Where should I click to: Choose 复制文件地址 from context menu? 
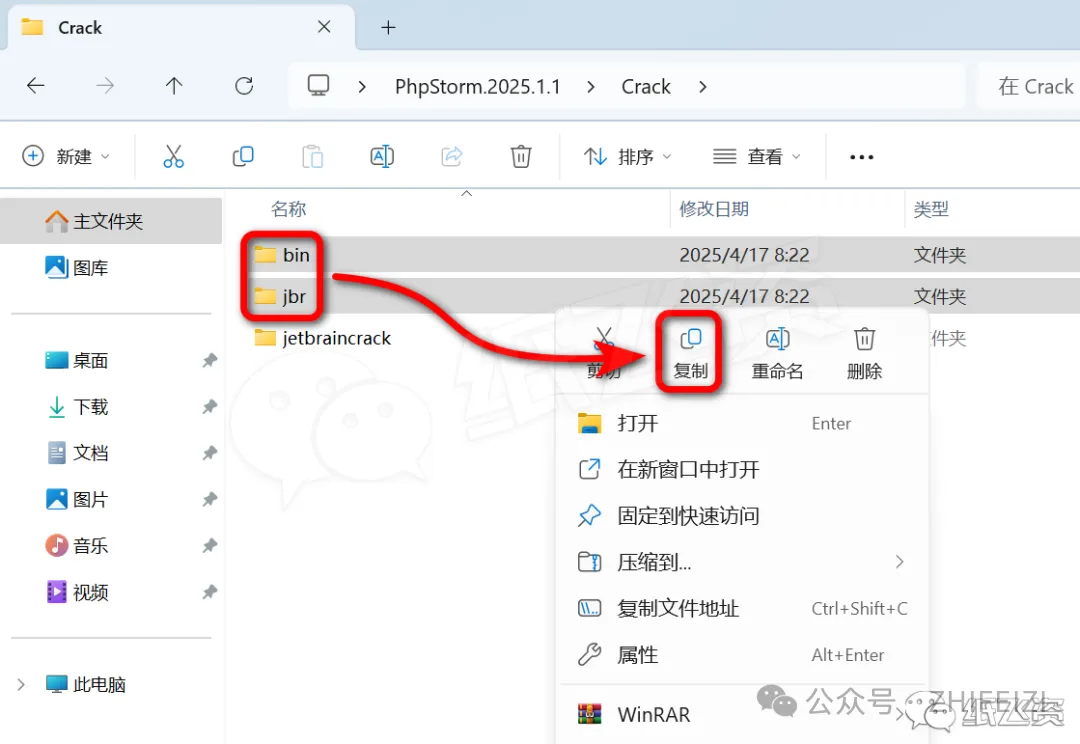tap(742, 608)
